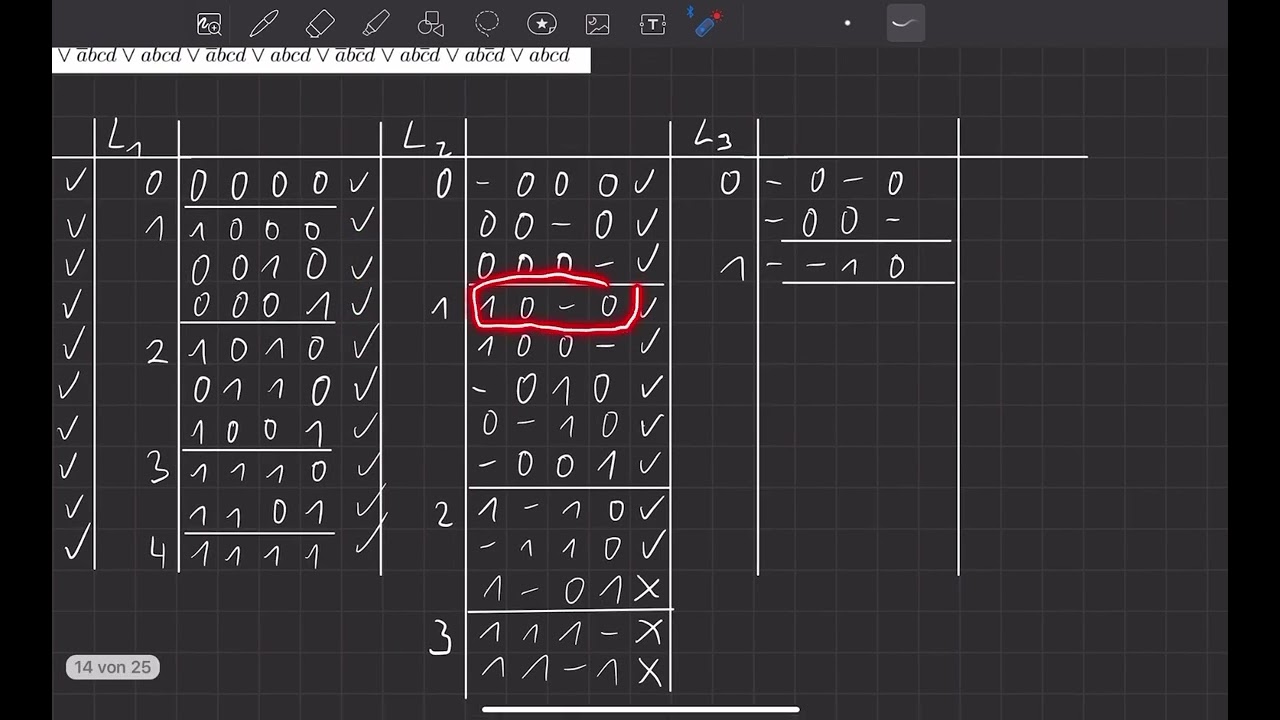The height and width of the screenshot is (720, 1280).
Task: Click the handwritten L2 column header
Action: point(426,139)
